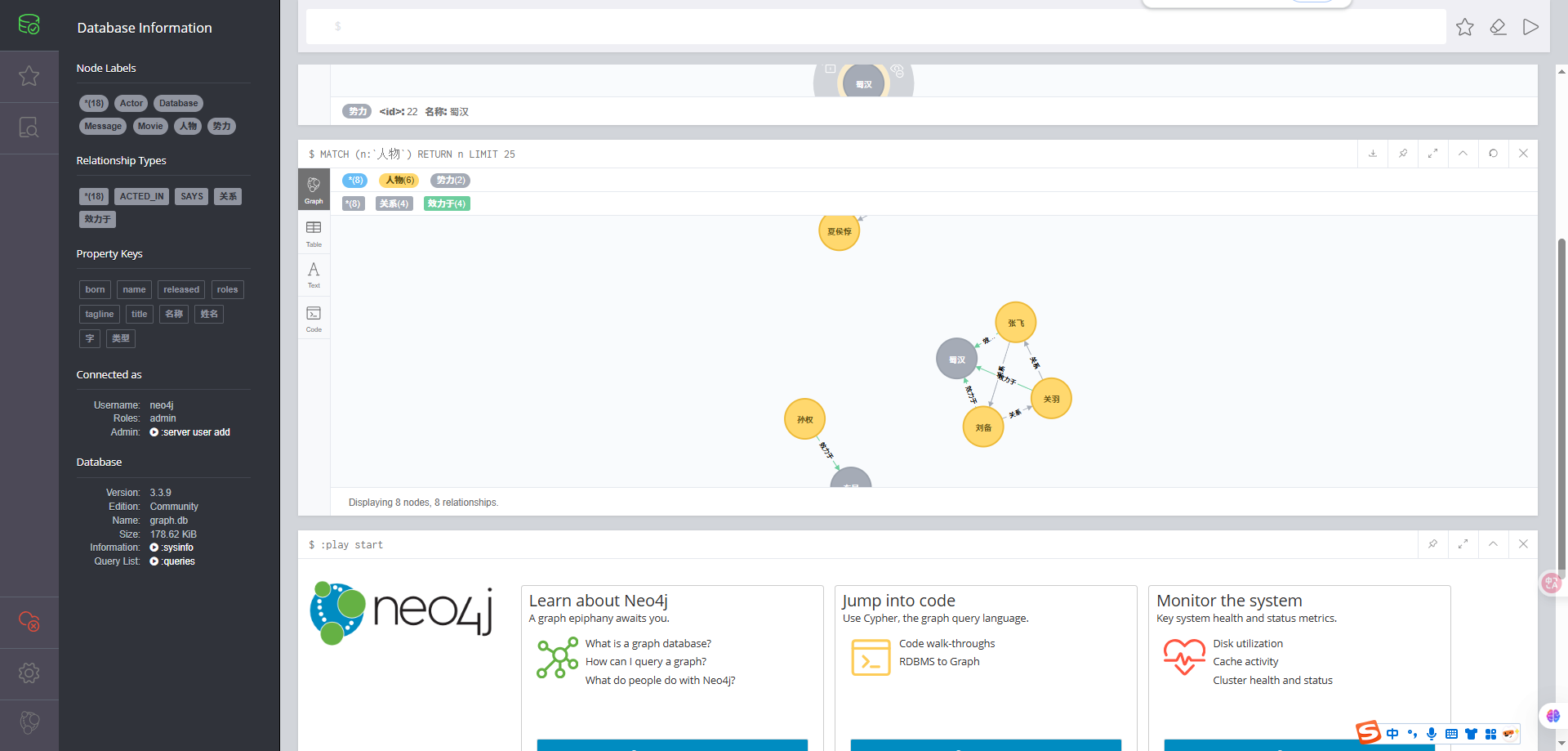The image size is (1568, 751).
Task: Open the Documents search sidebar panel
Action: [29, 127]
